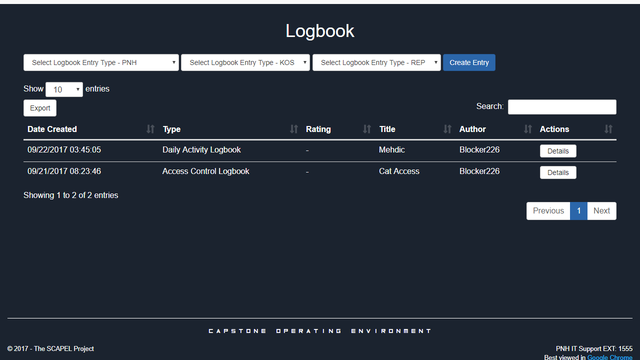Click the Showing 1 to 2 of 2 entries text
640x360 pixels.
(x=71, y=195)
